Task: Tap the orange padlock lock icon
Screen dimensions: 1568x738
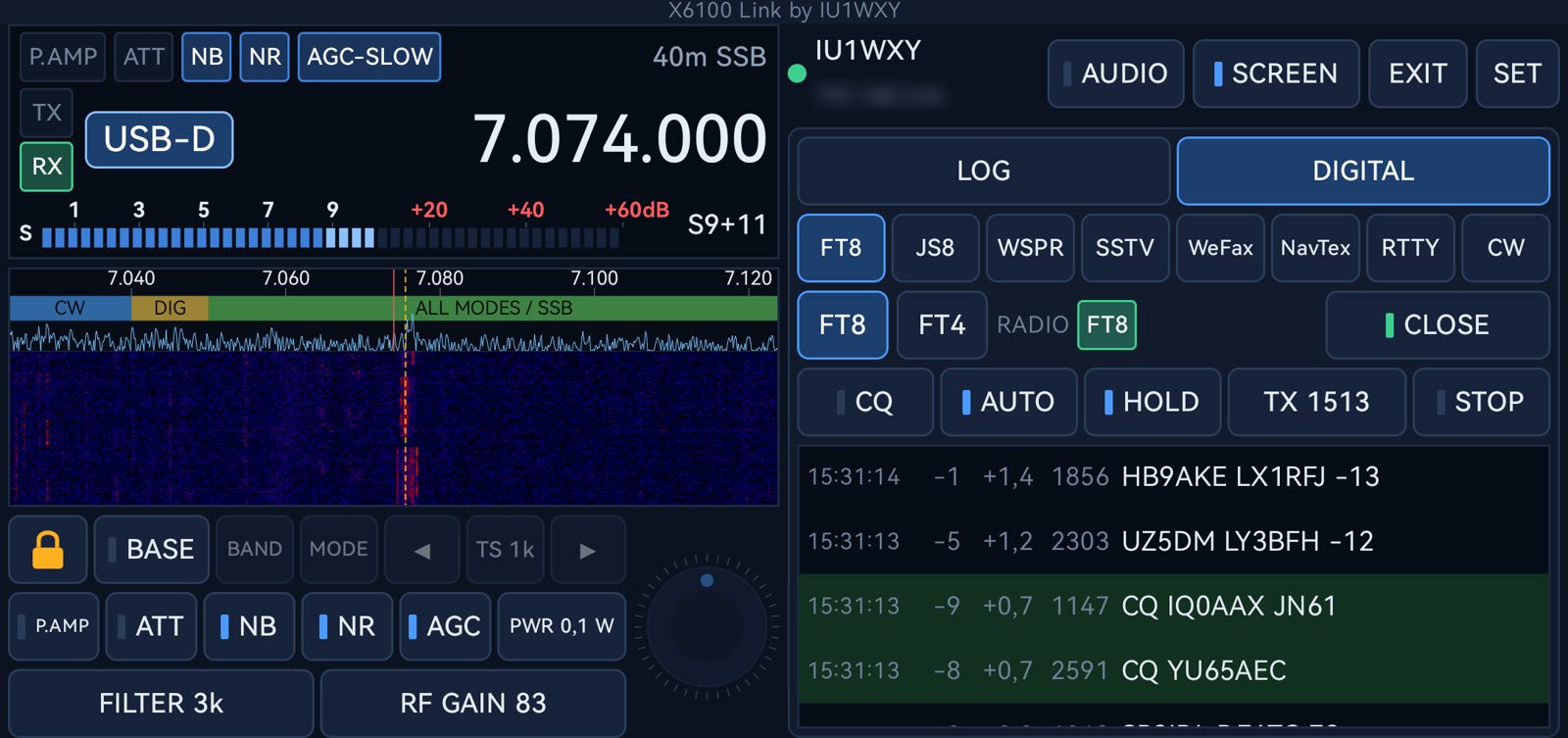Action: pos(48,550)
